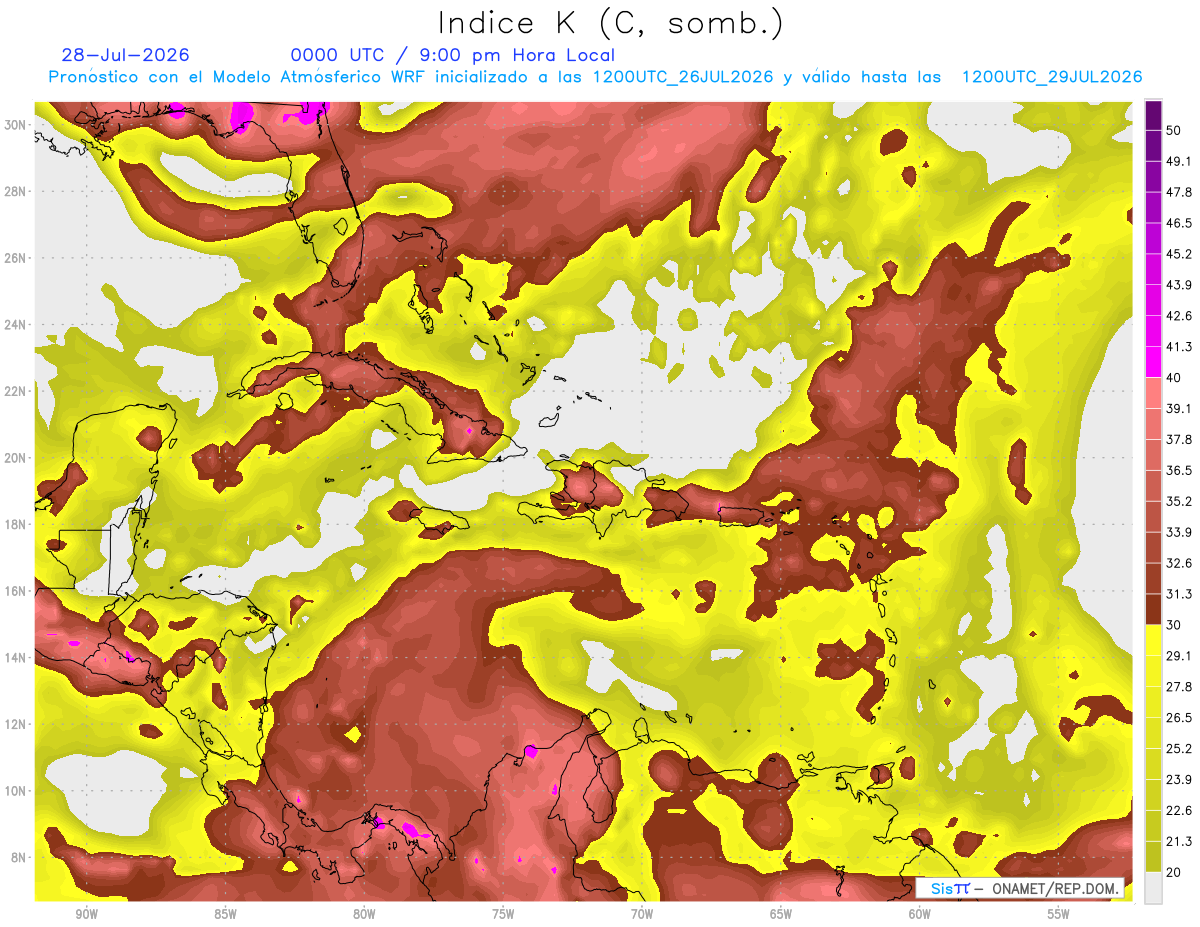The width and height of the screenshot is (1200, 927).
Task: Click the darkest purple legend swatch above 50
Action: point(1153,116)
